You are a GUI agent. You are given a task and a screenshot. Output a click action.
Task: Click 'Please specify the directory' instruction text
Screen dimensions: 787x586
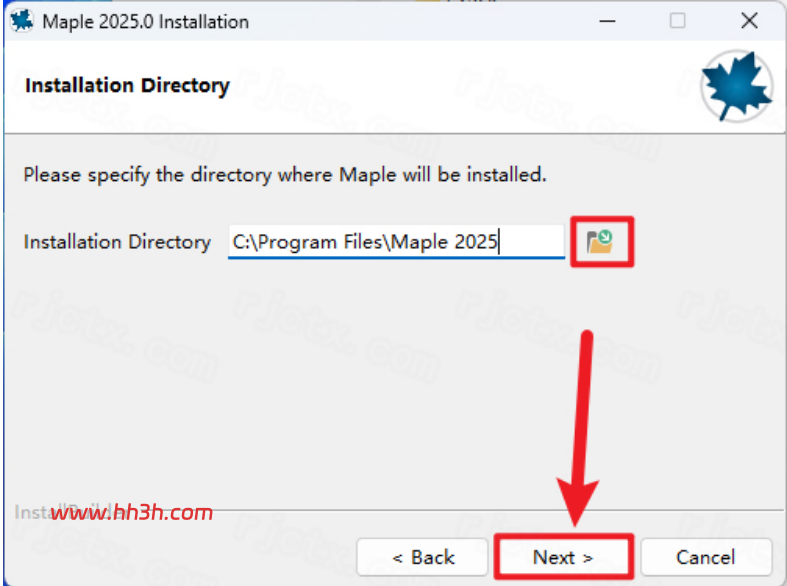point(285,175)
